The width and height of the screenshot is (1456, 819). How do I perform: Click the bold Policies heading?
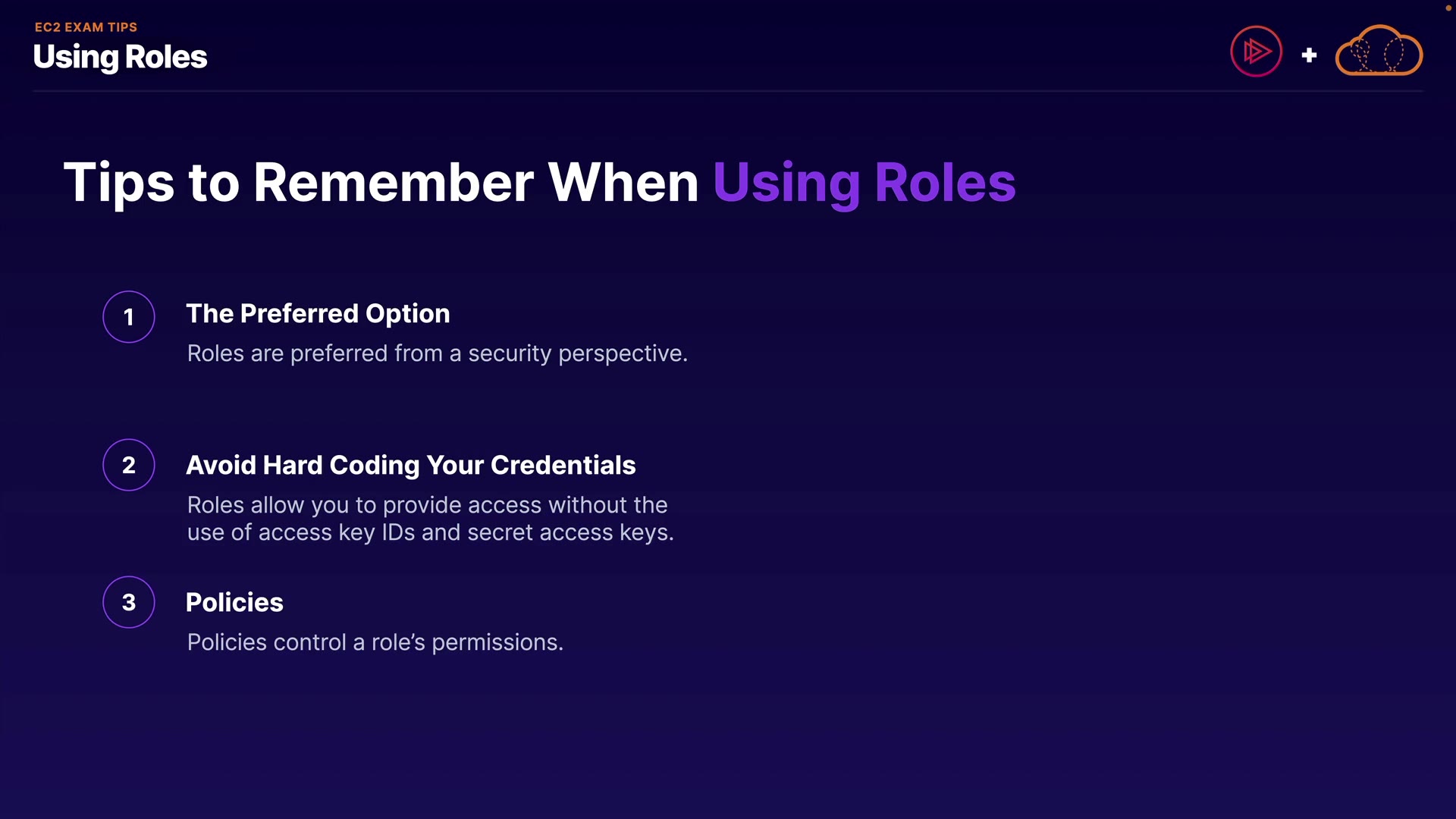pos(234,602)
